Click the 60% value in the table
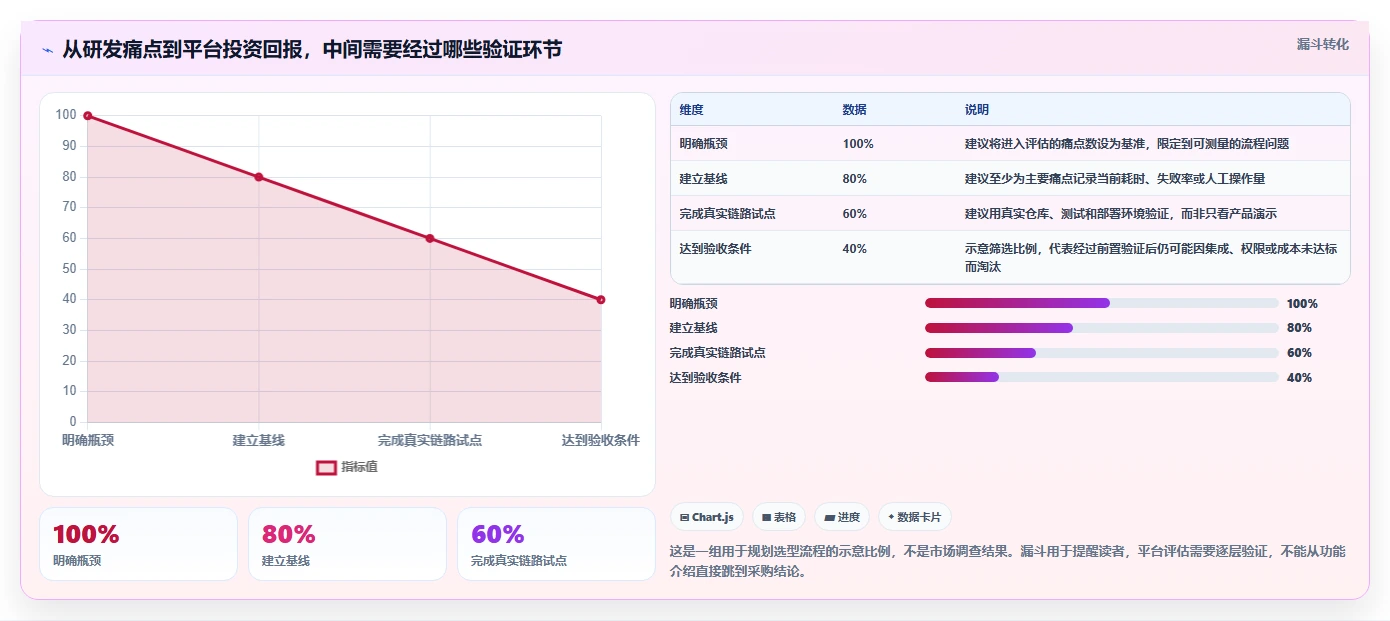Screen dimensions: 1390x621 855,214
